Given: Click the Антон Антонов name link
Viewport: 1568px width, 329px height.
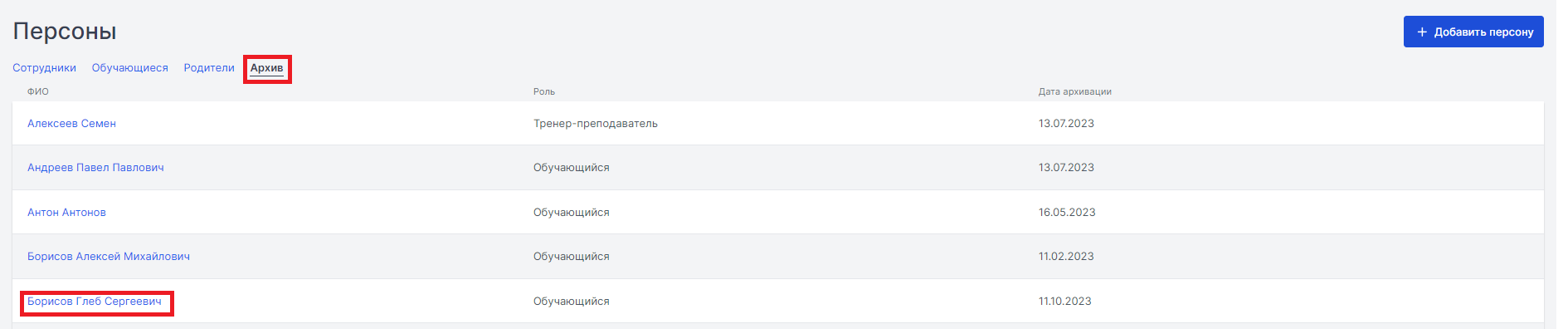Looking at the screenshot, I should coord(66,213).
